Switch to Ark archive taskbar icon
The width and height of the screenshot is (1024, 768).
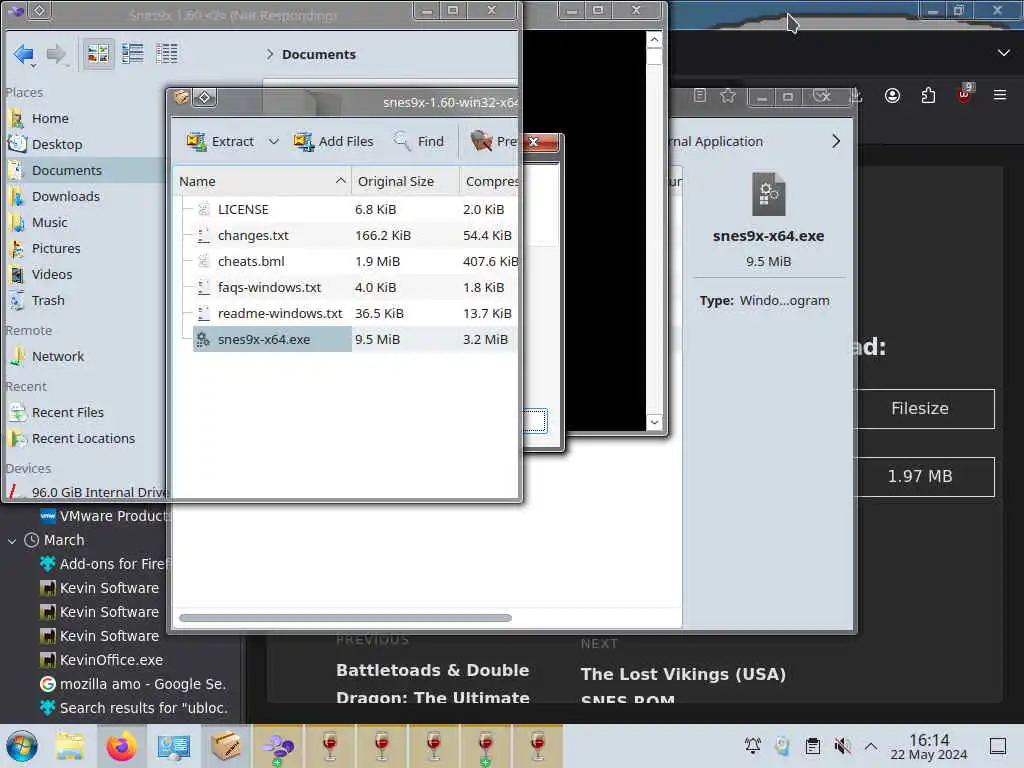pyautogui.click(x=226, y=746)
